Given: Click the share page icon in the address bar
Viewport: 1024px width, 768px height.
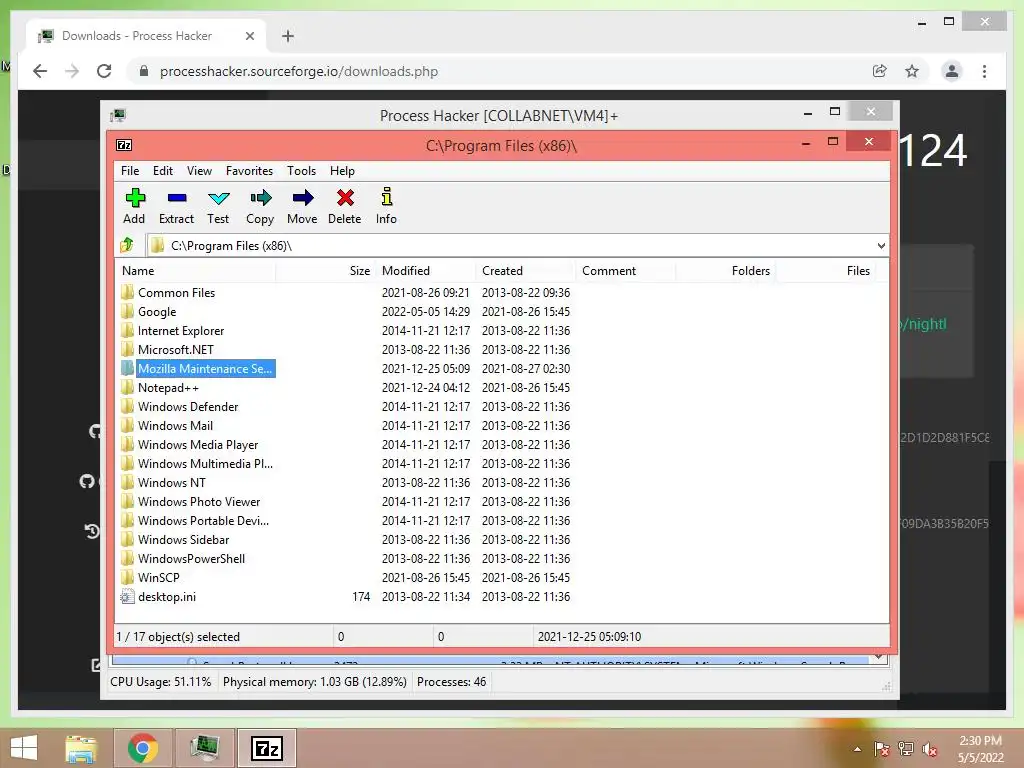Looking at the screenshot, I should [x=880, y=71].
